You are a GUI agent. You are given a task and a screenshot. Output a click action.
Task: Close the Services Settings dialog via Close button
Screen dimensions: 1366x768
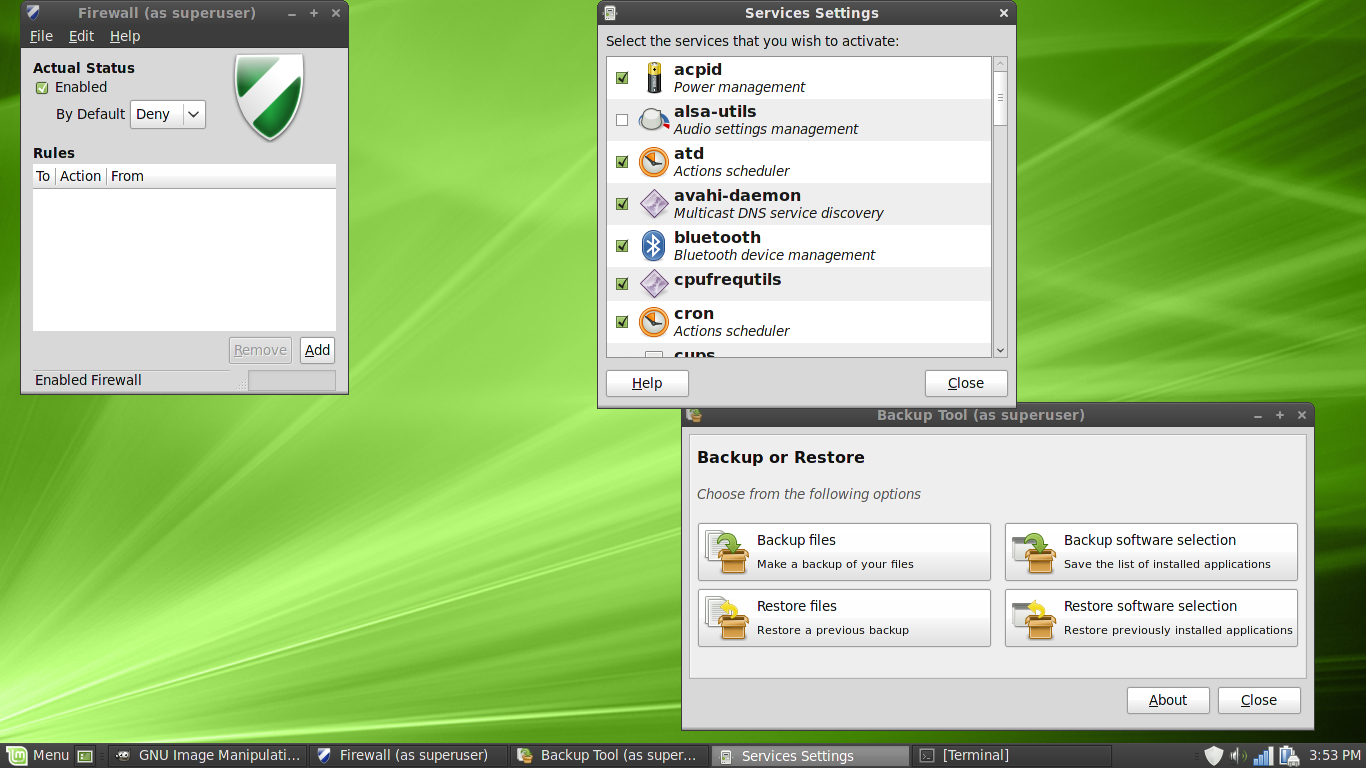966,383
